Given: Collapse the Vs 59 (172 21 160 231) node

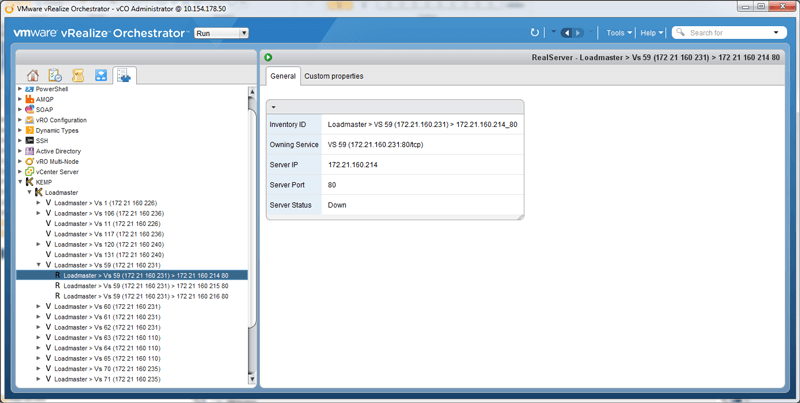Looking at the screenshot, I should [39, 265].
